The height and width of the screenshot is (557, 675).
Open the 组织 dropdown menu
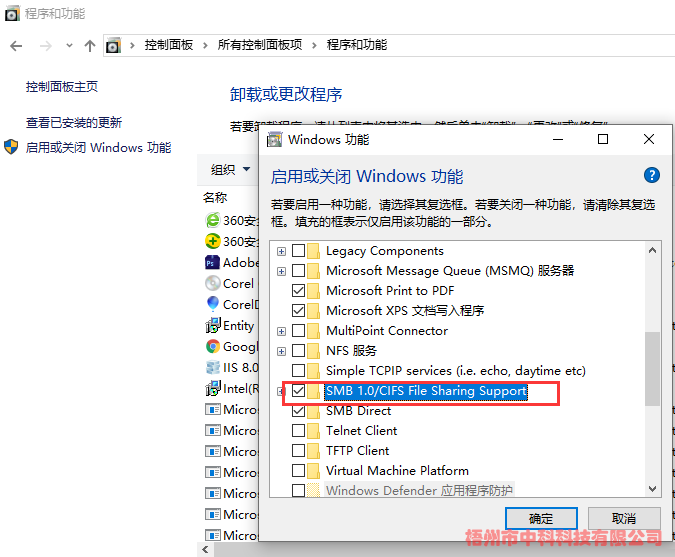pos(228,169)
